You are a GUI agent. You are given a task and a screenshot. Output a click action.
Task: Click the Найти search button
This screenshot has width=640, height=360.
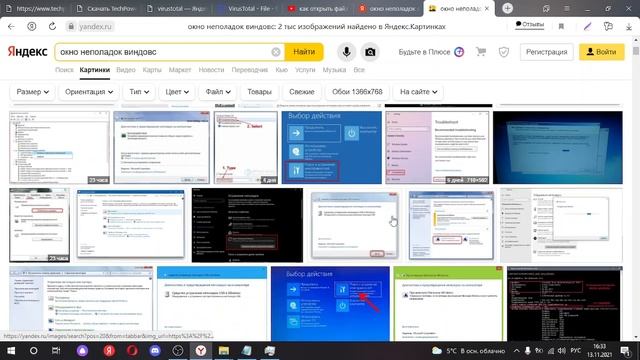point(304,52)
